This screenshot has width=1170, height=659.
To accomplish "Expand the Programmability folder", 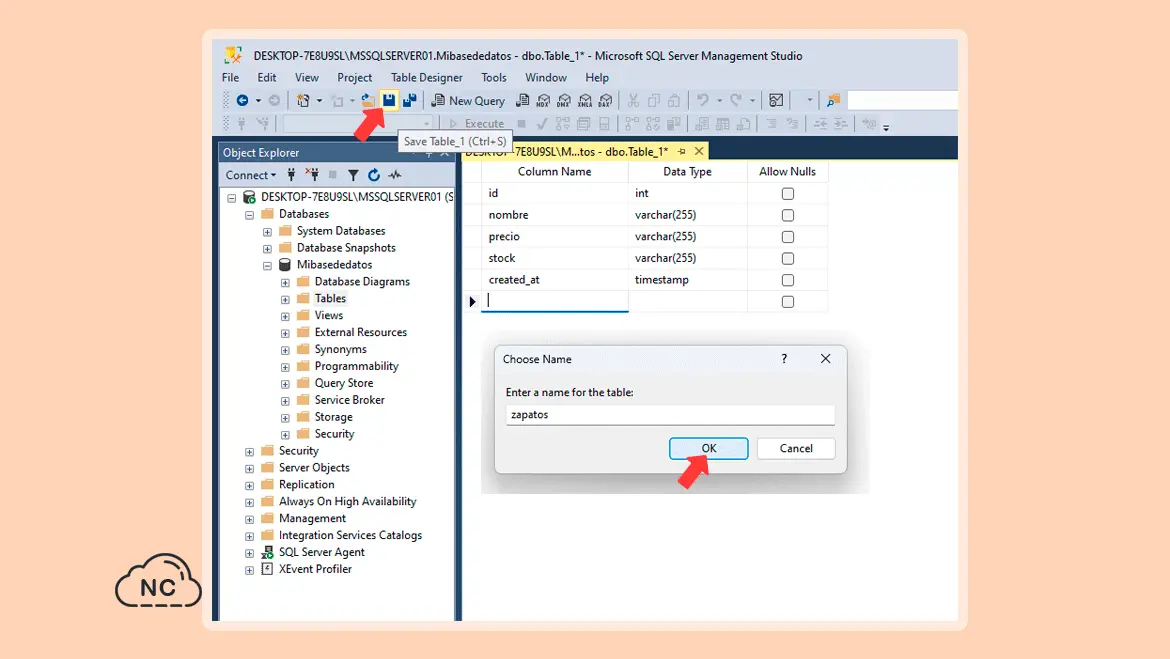I will click(285, 367).
